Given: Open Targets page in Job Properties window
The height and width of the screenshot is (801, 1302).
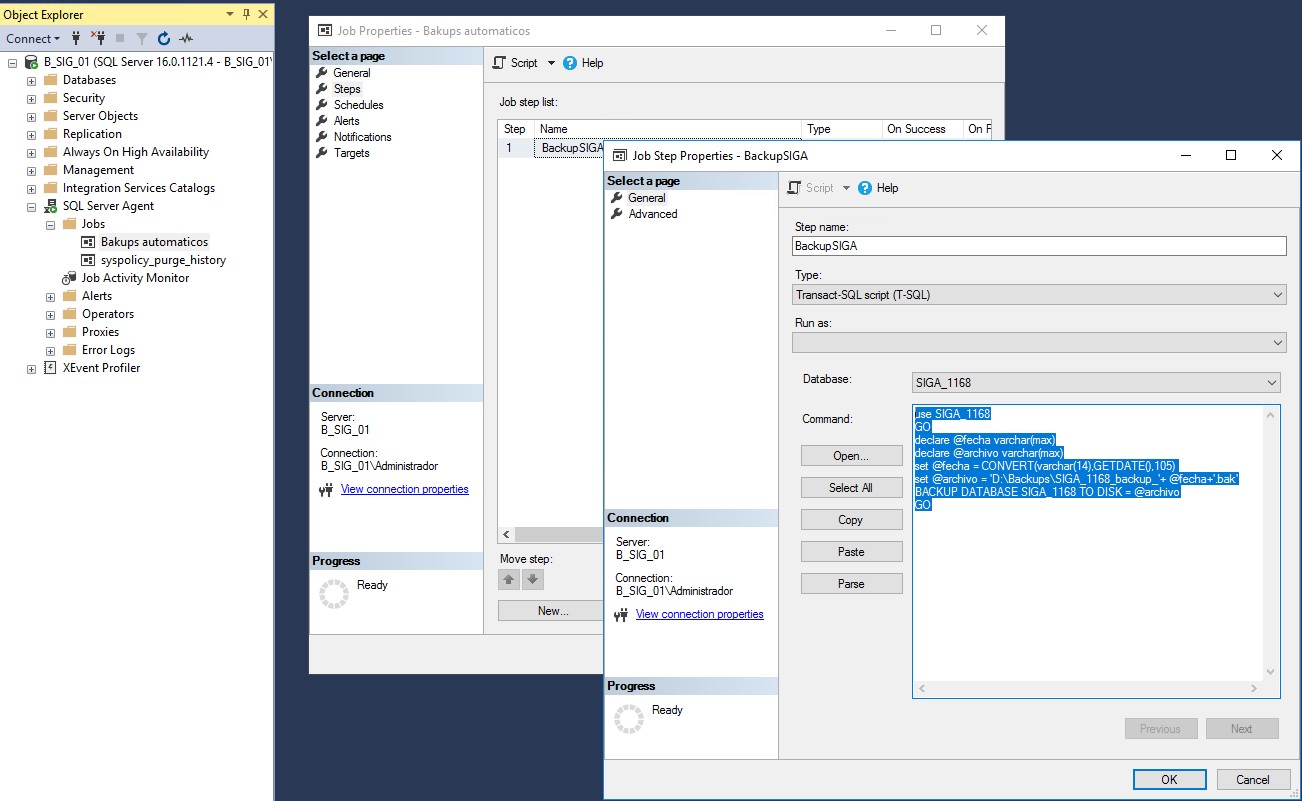Looking at the screenshot, I should [351, 153].
